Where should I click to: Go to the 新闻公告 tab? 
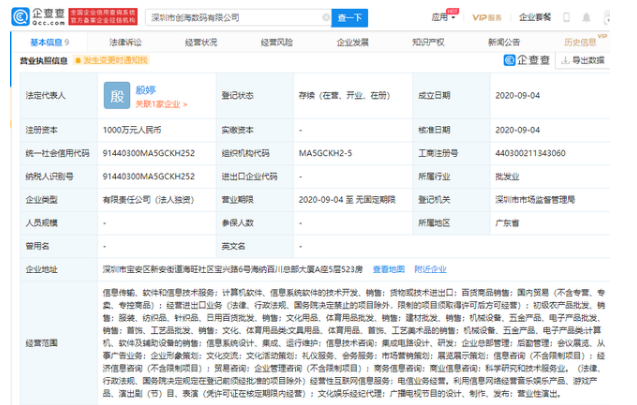(504, 42)
